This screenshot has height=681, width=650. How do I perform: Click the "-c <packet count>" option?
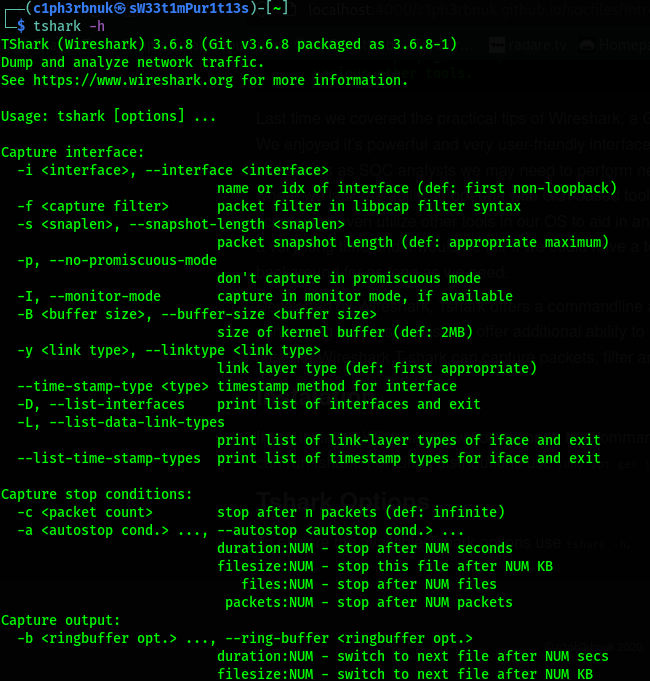pos(85,512)
